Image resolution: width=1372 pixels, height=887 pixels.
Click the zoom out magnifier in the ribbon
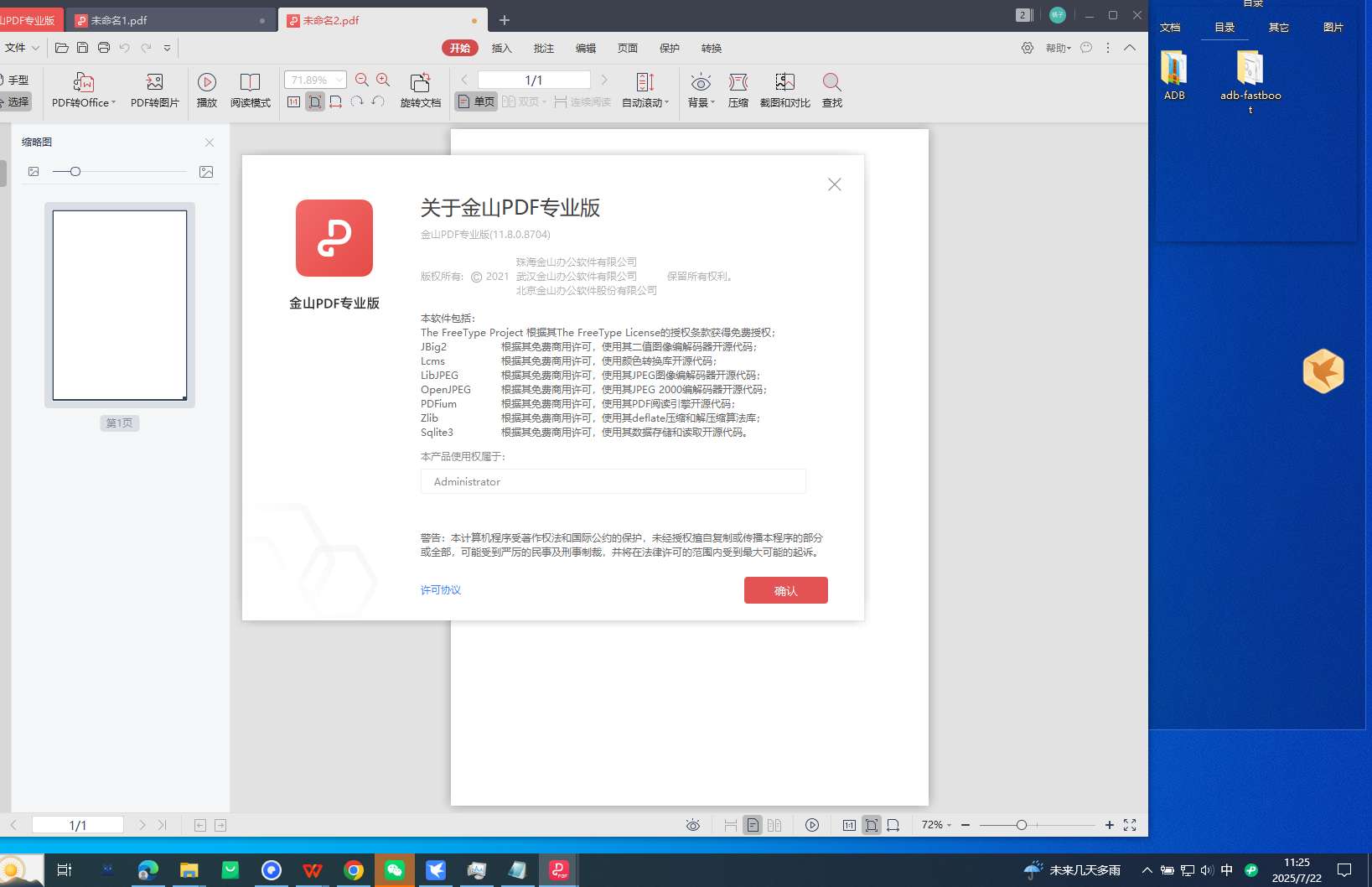(362, 80)
